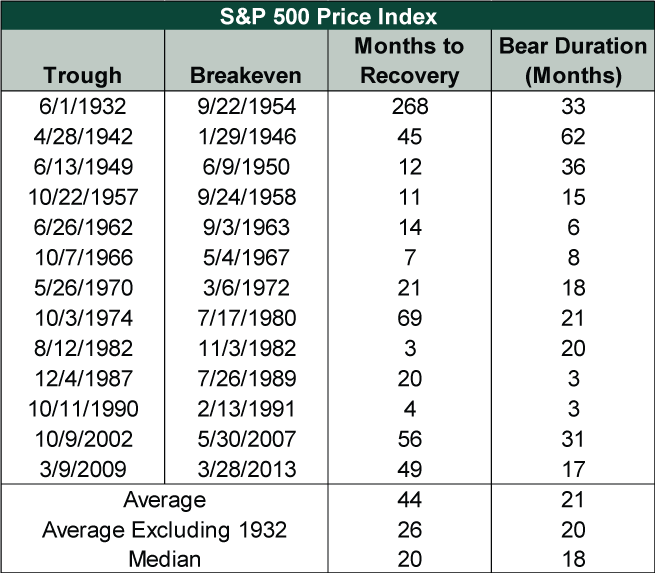The image size is (655, 573).
Task: Select the 10/22/1957 trough date
Action: (x=81, y=197)
